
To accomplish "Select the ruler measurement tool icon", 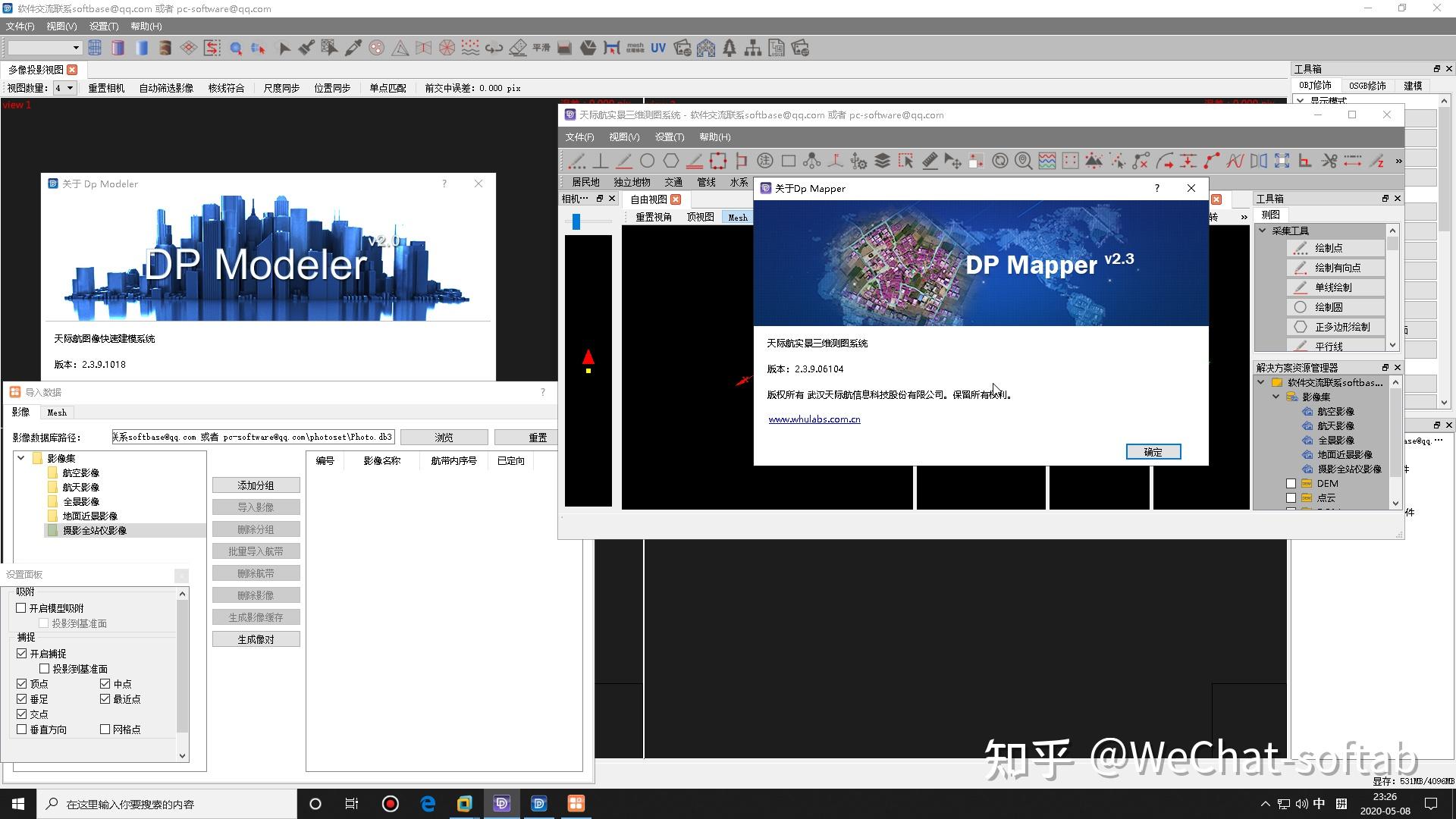I will [x=930, y=161].
